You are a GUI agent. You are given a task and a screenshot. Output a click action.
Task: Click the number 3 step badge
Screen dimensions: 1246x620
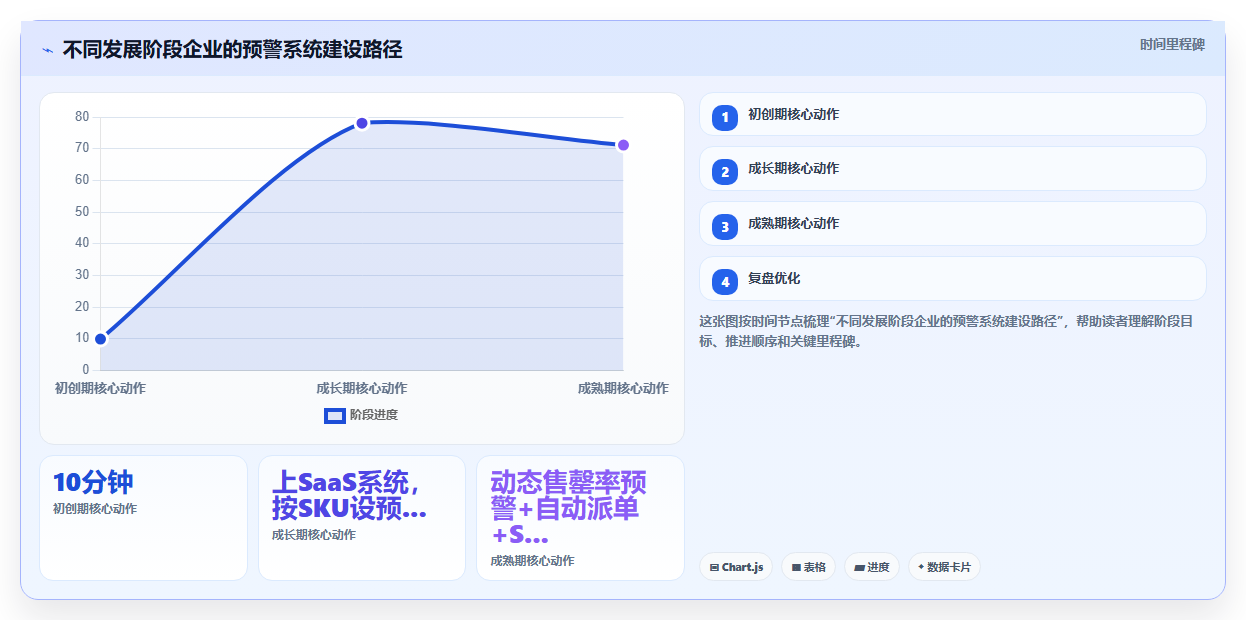click(x=725, y=227)
